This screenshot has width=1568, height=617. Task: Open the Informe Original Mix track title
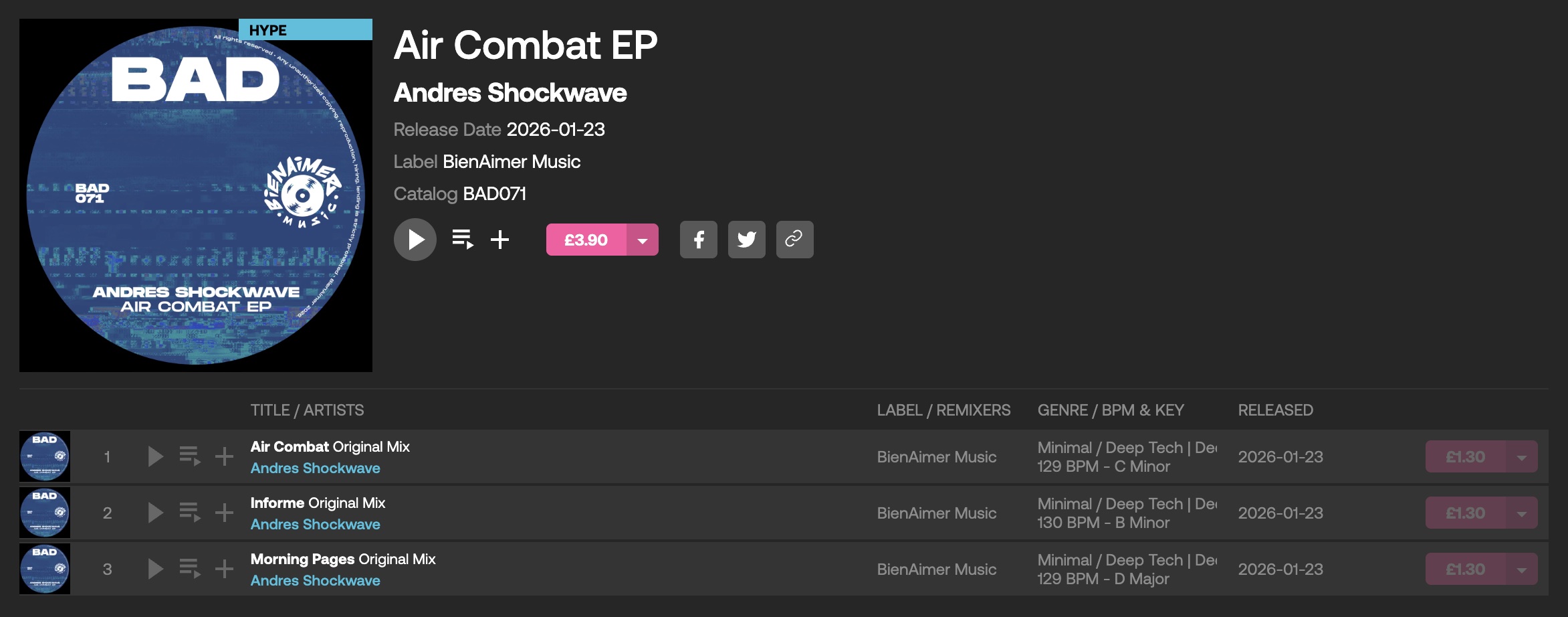318,503
